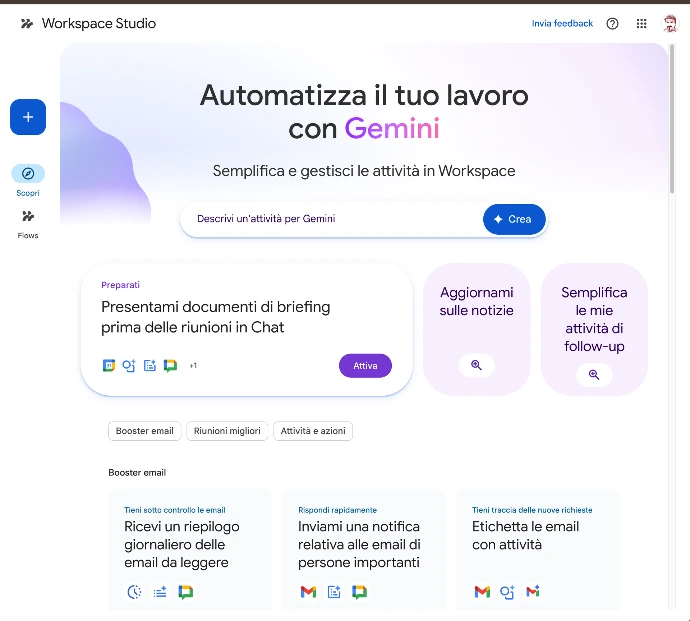This screenshot has width=690, height=621.
Task: Click Rispondi rapidamente label
Action: tap(338, 510)
